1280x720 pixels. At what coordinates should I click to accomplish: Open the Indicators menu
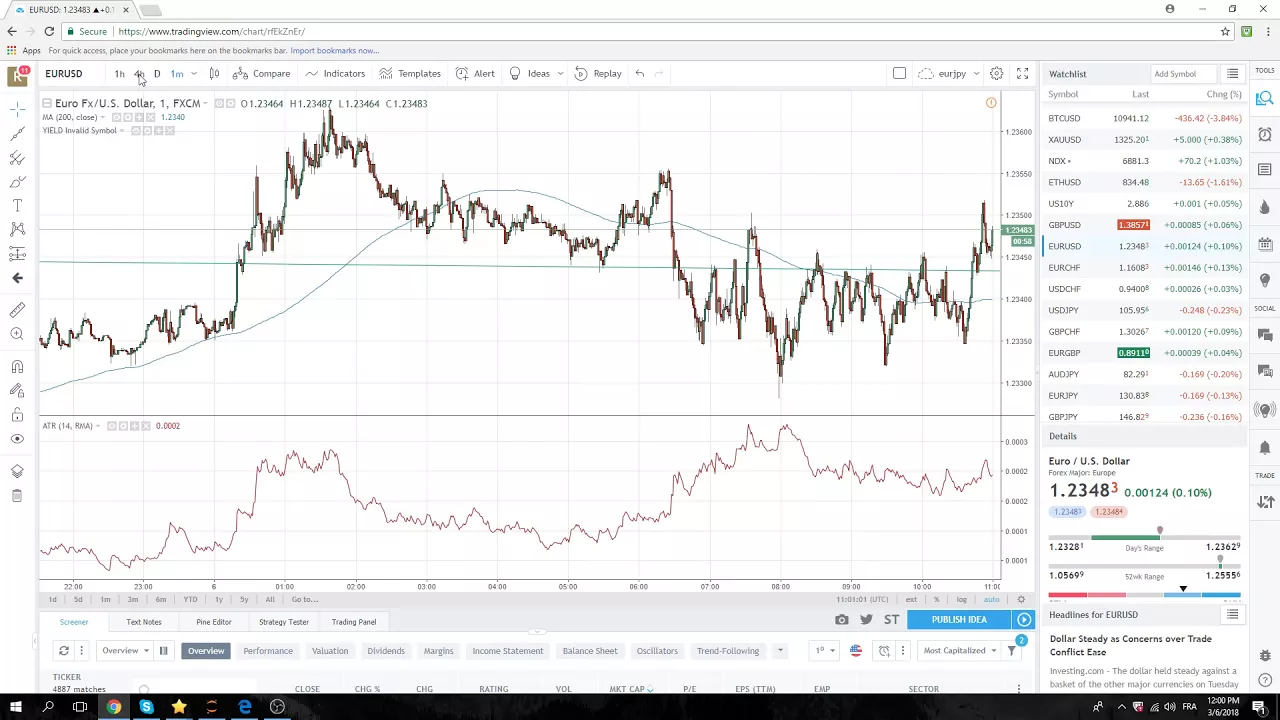click(335, 73)
